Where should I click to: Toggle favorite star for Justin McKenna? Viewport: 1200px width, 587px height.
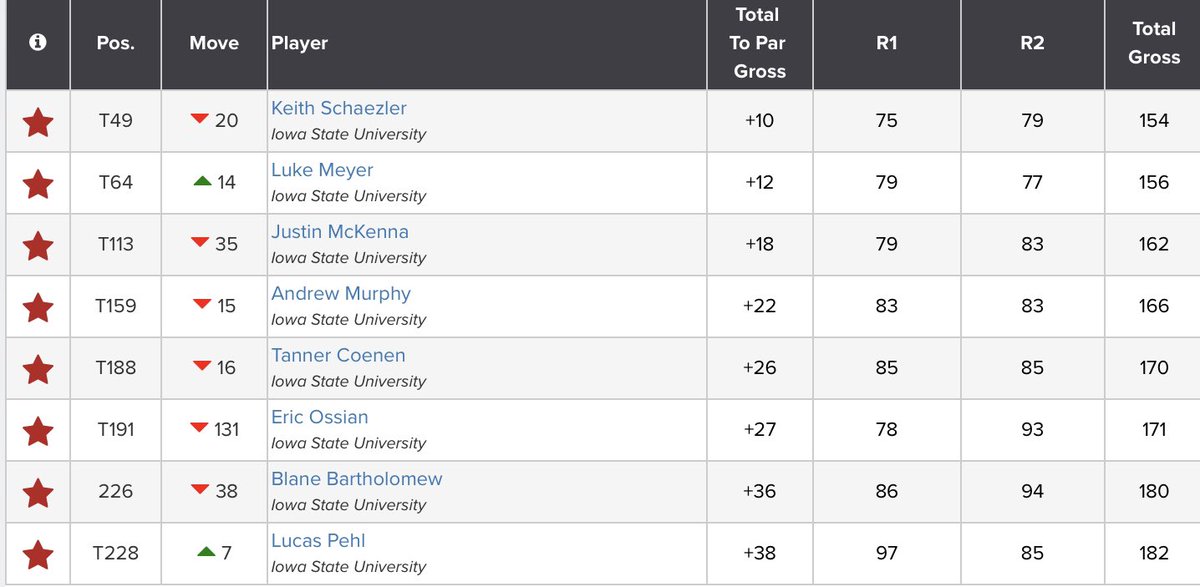(x=38, y=246)
